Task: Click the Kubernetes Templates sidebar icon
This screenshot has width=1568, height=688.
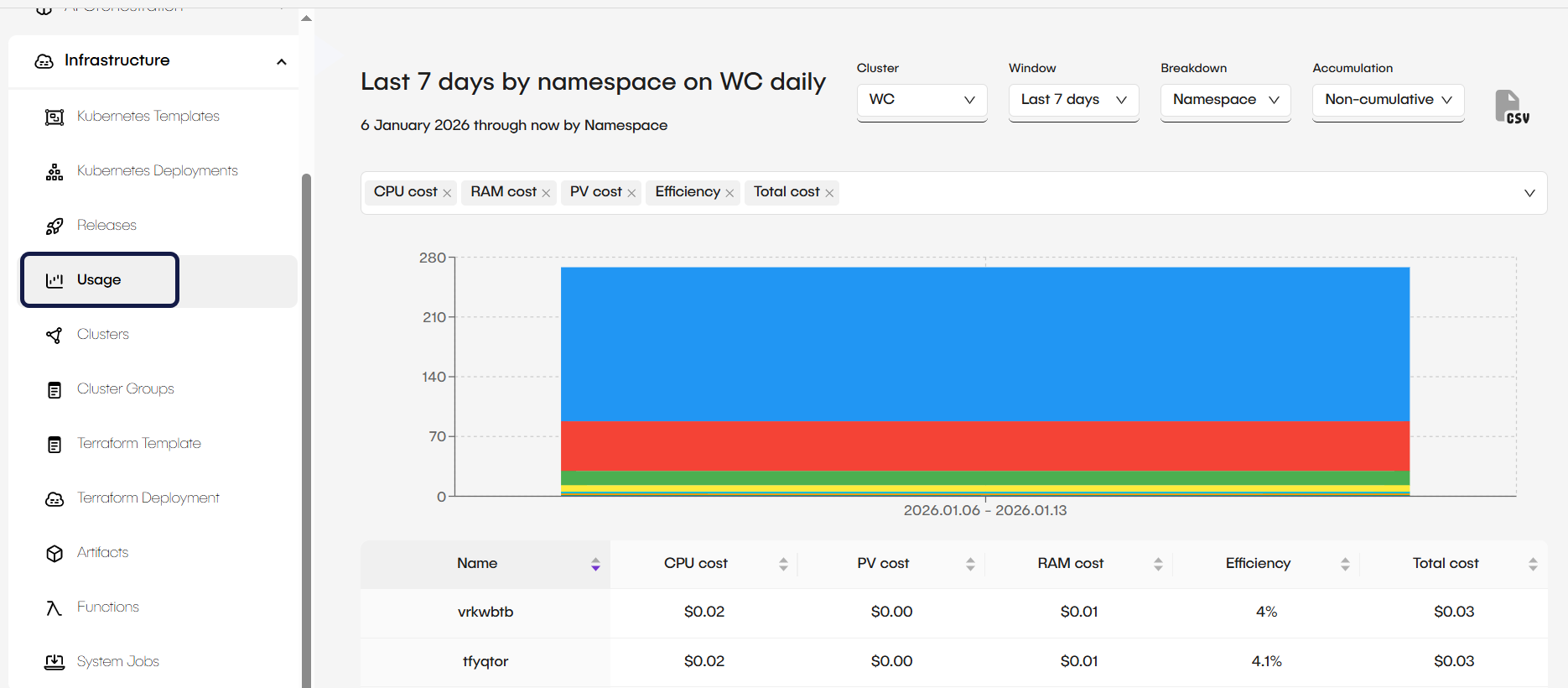Action: point(55,117)
